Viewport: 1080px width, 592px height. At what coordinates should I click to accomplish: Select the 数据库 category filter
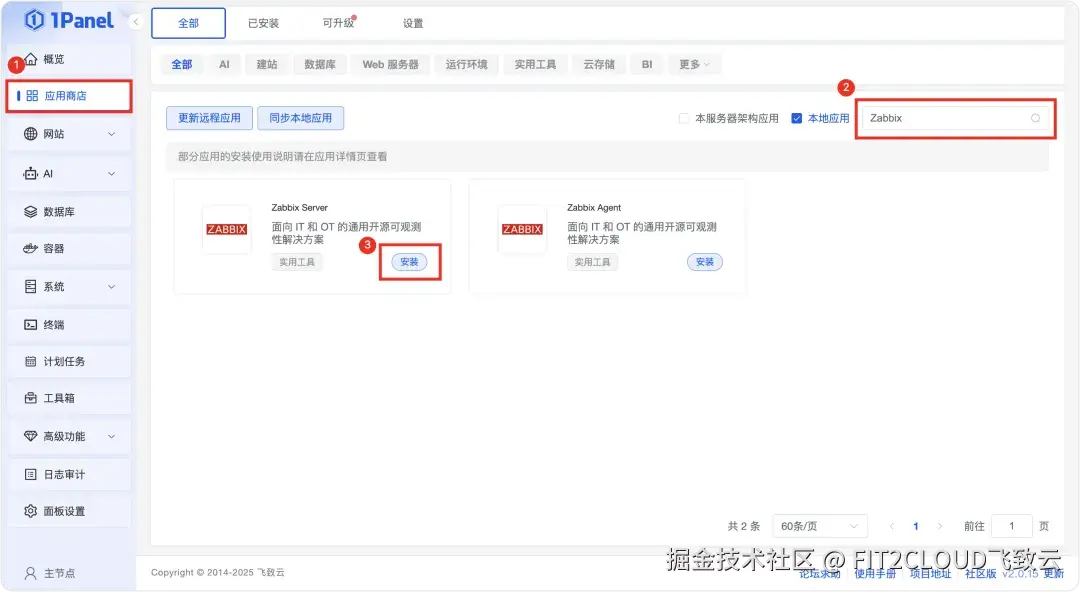coord(320,64)
